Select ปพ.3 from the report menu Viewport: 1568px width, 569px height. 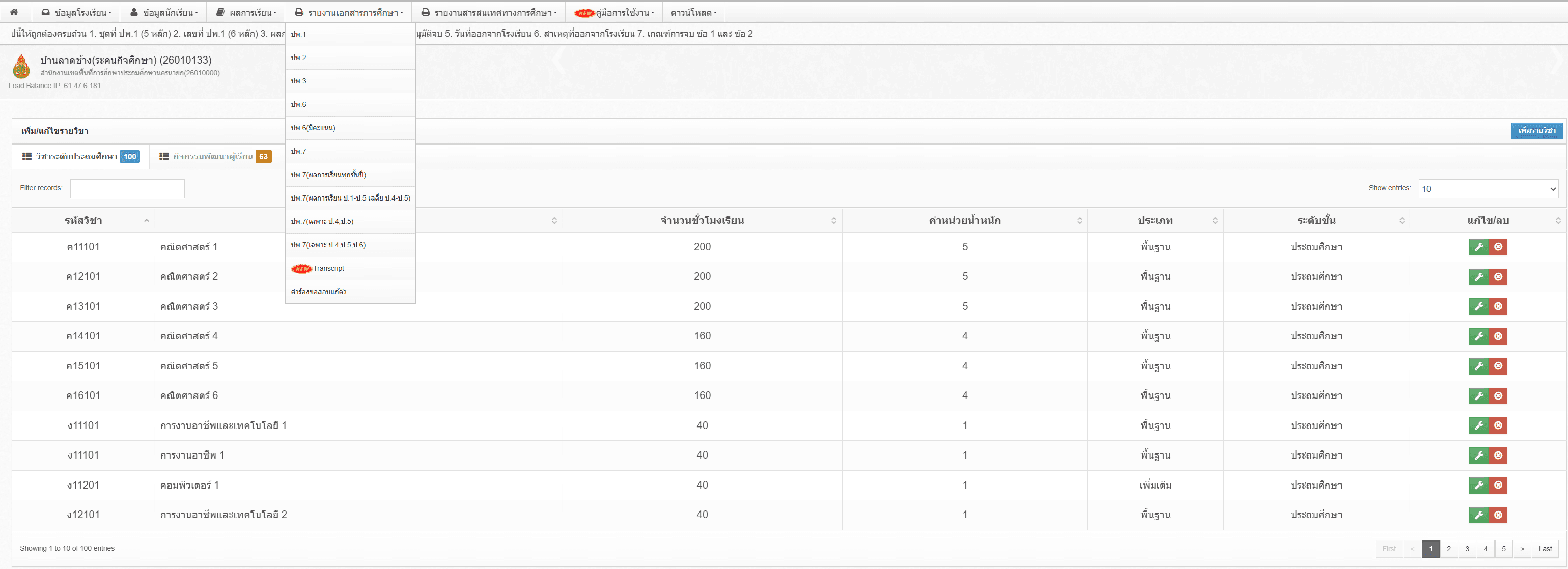(x=350, y=81)
